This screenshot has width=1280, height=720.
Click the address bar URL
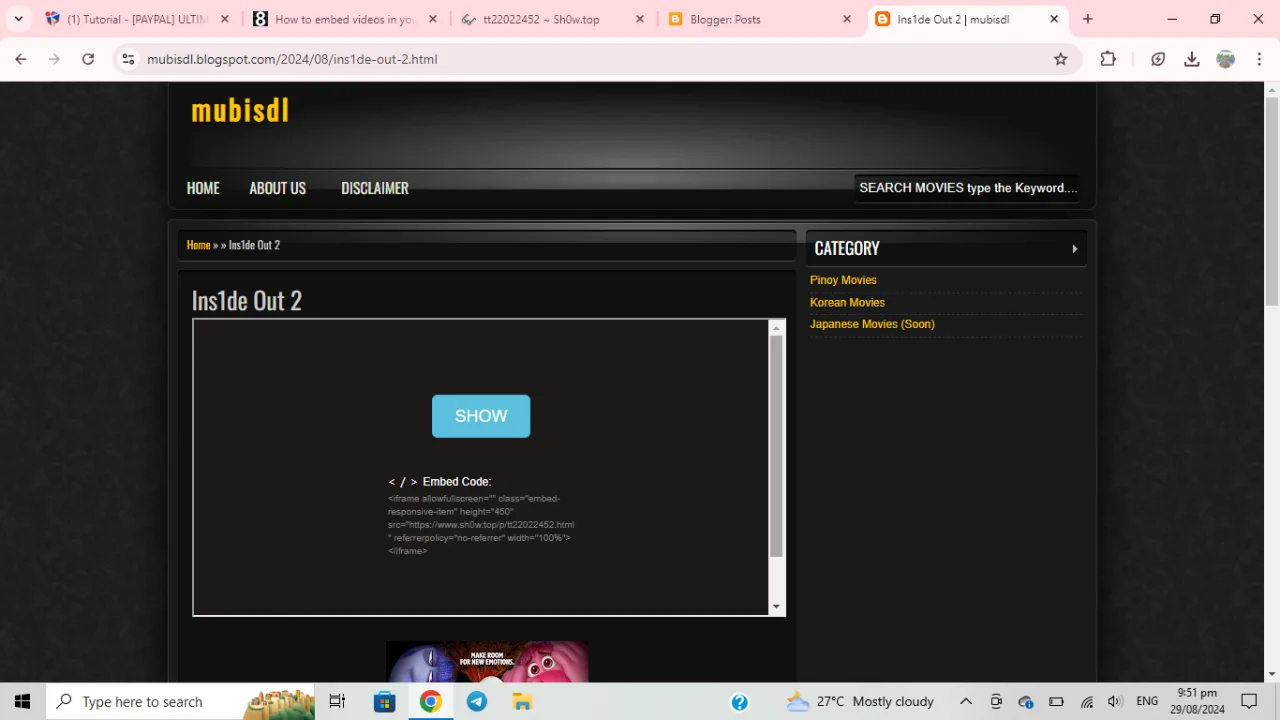click(x=292, y=59)
